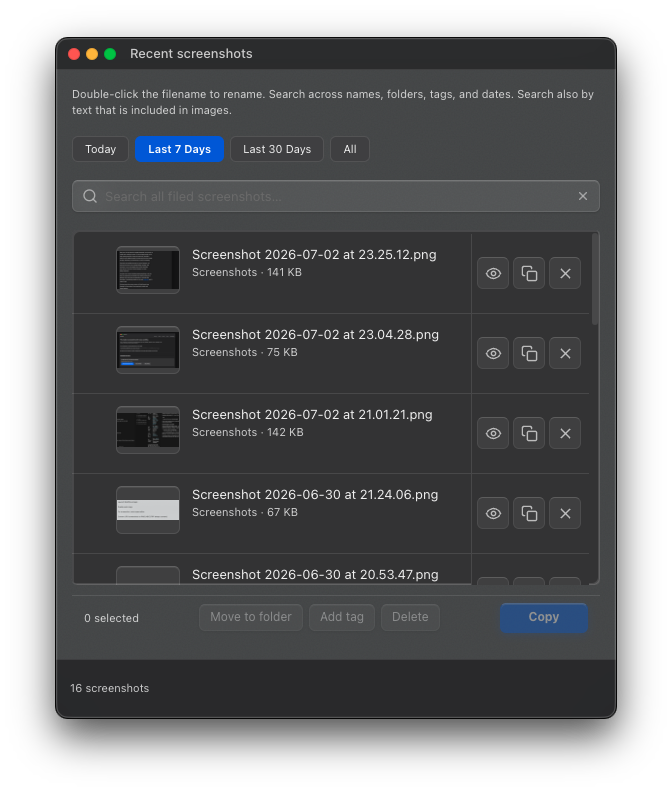672x792 pixels.
Task: Preview Screenshot 21.24.06 with eye icon
Action: 493,513
